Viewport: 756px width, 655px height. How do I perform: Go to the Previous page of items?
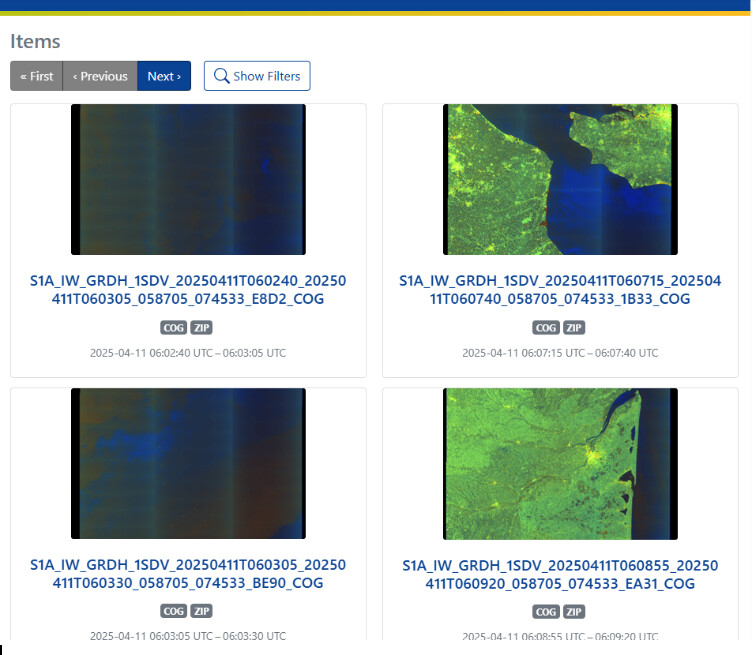[x=100, y=76]
